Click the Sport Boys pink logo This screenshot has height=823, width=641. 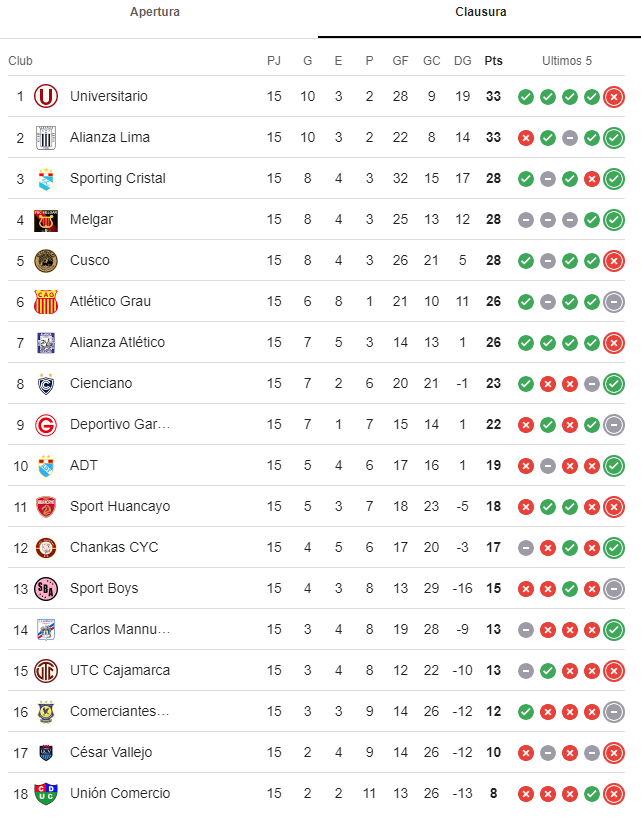pyautogui.click(x=46, y=589)
